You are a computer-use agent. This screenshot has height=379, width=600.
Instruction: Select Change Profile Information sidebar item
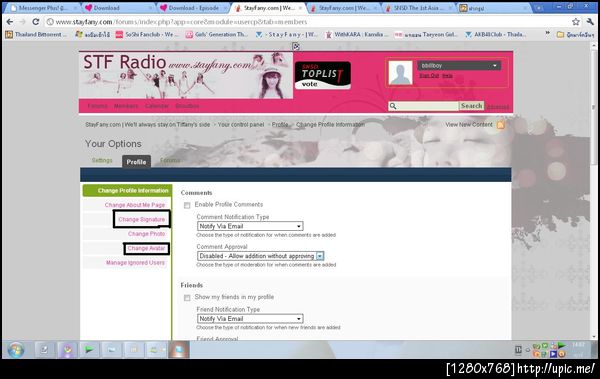pos(127,191)
